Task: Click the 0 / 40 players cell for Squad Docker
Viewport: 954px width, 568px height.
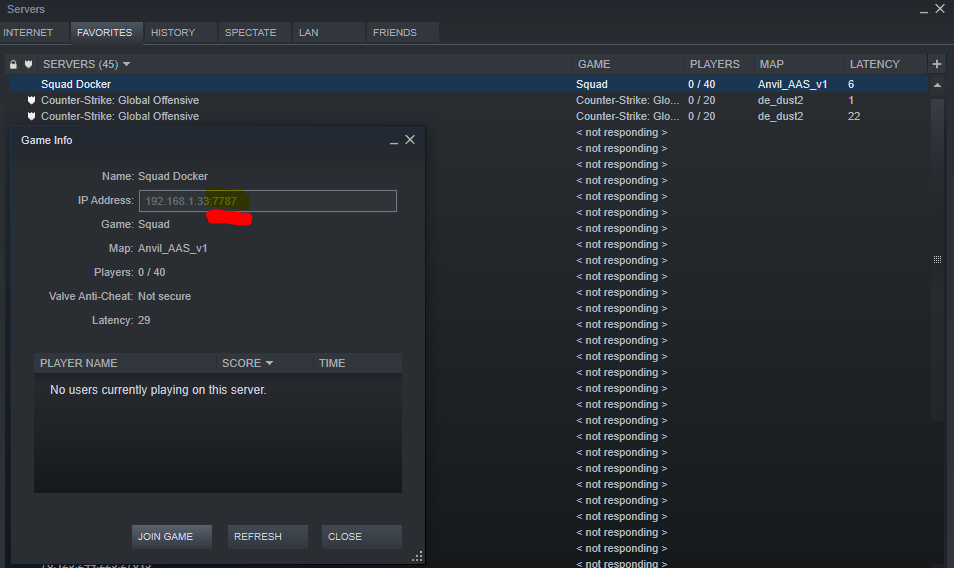Action: (702, 85)
